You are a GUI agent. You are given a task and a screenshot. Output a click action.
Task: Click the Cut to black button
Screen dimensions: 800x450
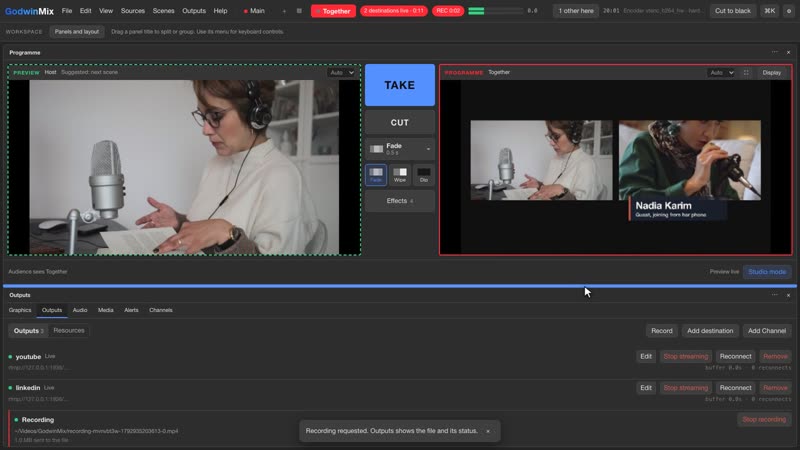click(x=733, y=11)
